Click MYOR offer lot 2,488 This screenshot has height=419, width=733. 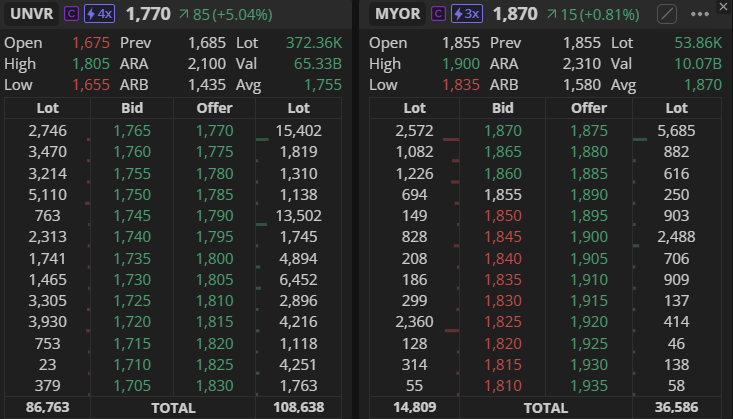pyautogui.click(x=676, y=237)
